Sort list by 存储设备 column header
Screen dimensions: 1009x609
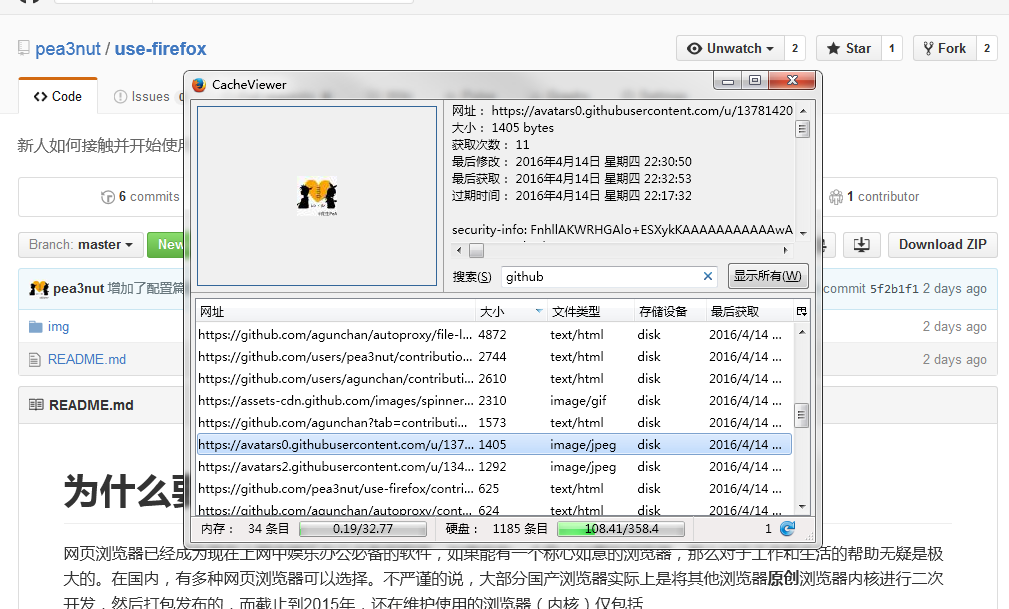tap(670, 312)
